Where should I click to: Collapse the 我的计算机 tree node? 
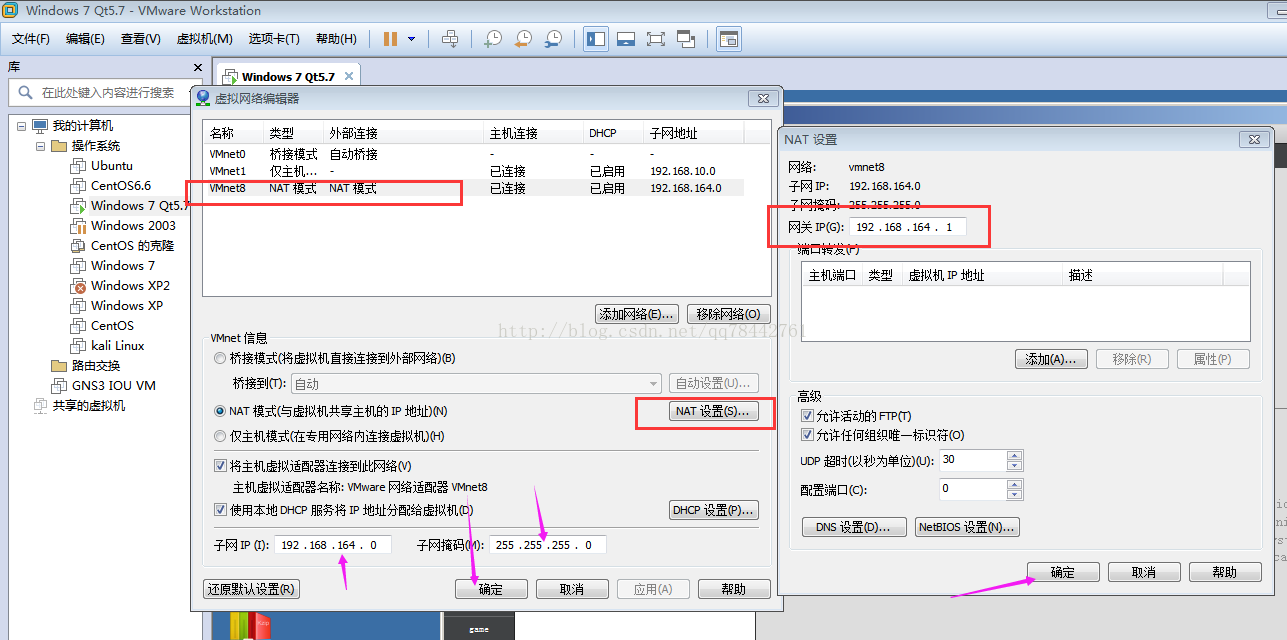23,126
